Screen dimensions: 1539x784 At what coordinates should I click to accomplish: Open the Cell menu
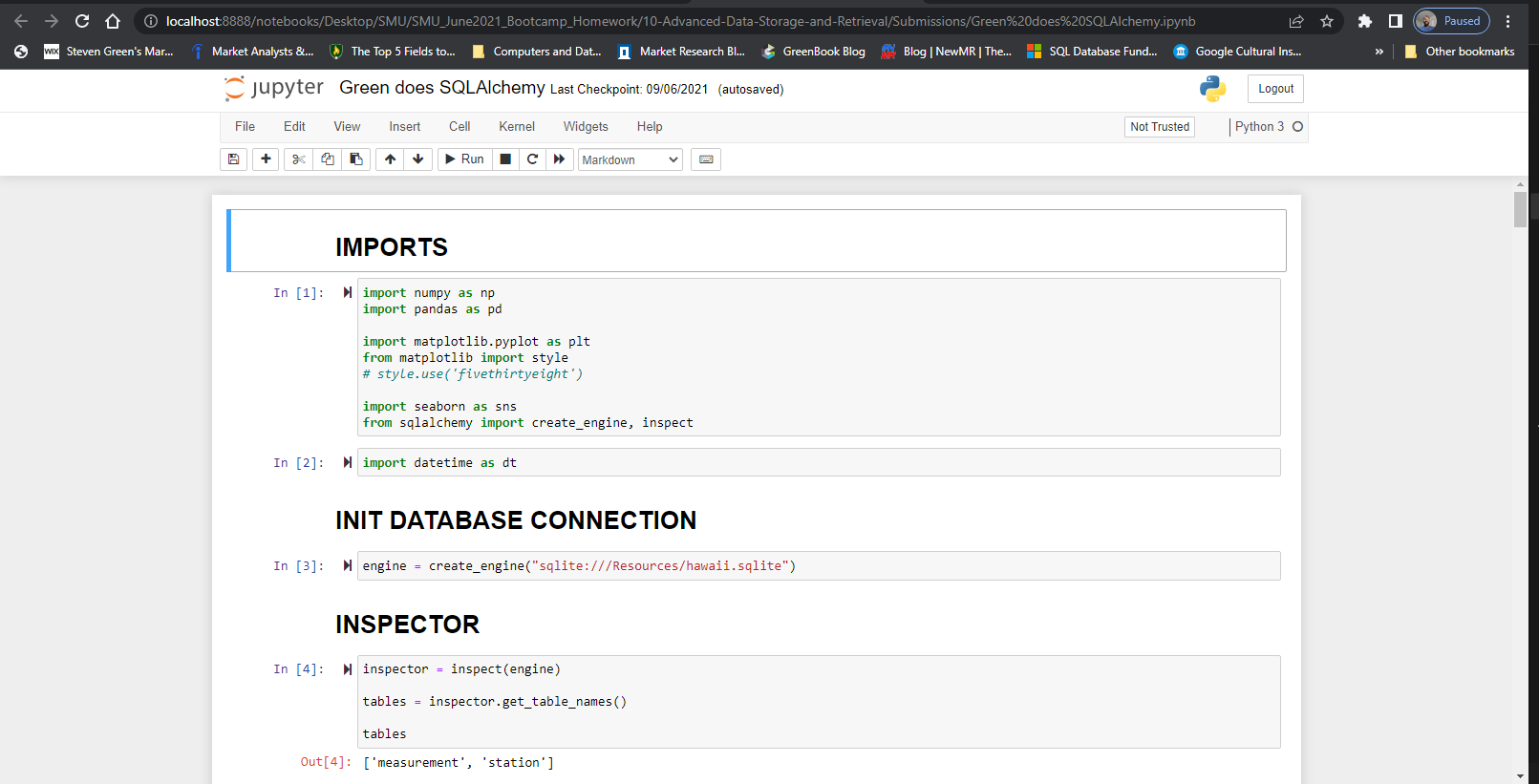460,127
